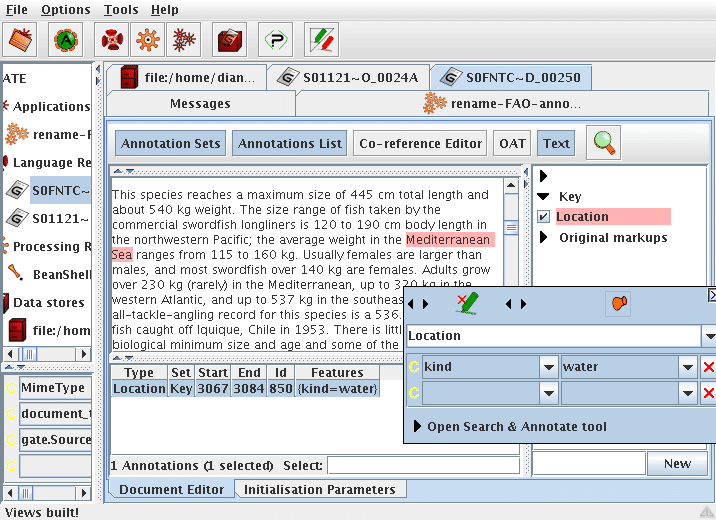The width and height of the screenshot is (716, 520).
Task: Click the green ANNIE 'A' toolbar icon
Action: click(66, 40)
